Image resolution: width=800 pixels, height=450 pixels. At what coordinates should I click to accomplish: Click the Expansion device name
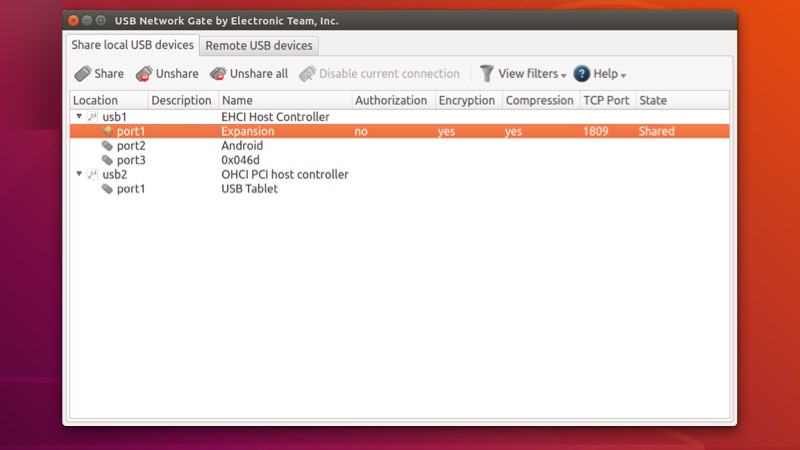(247, 131)
